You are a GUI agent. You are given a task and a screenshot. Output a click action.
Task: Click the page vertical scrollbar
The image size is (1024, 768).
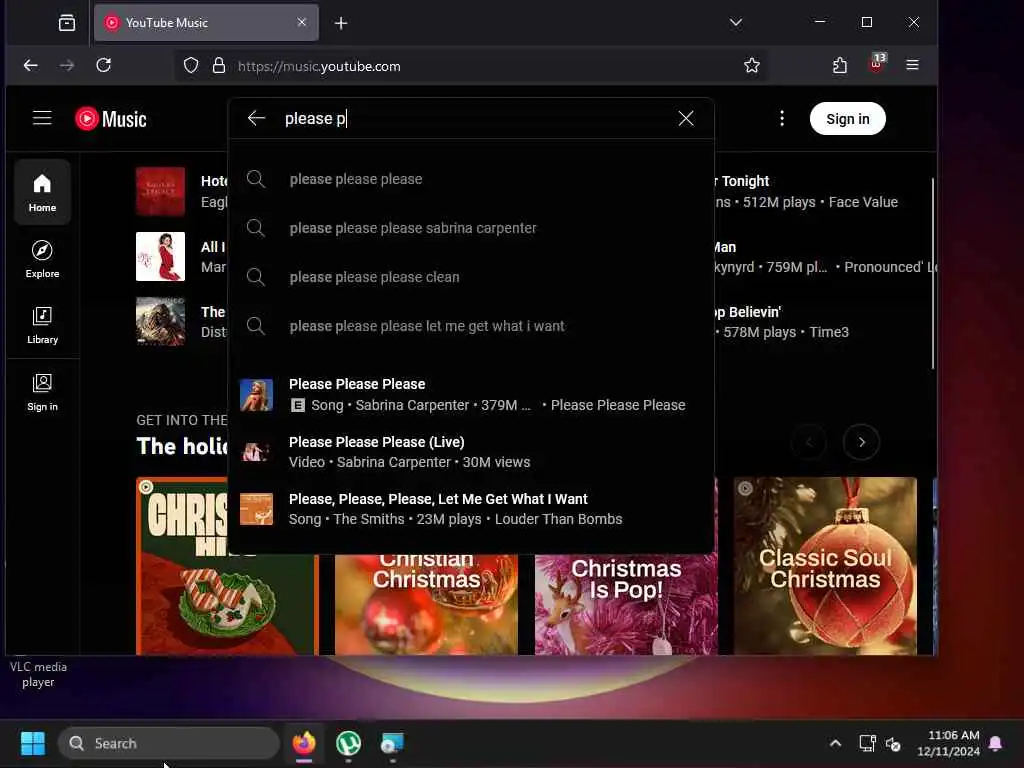pyautogui.click(x=933, y=273)
